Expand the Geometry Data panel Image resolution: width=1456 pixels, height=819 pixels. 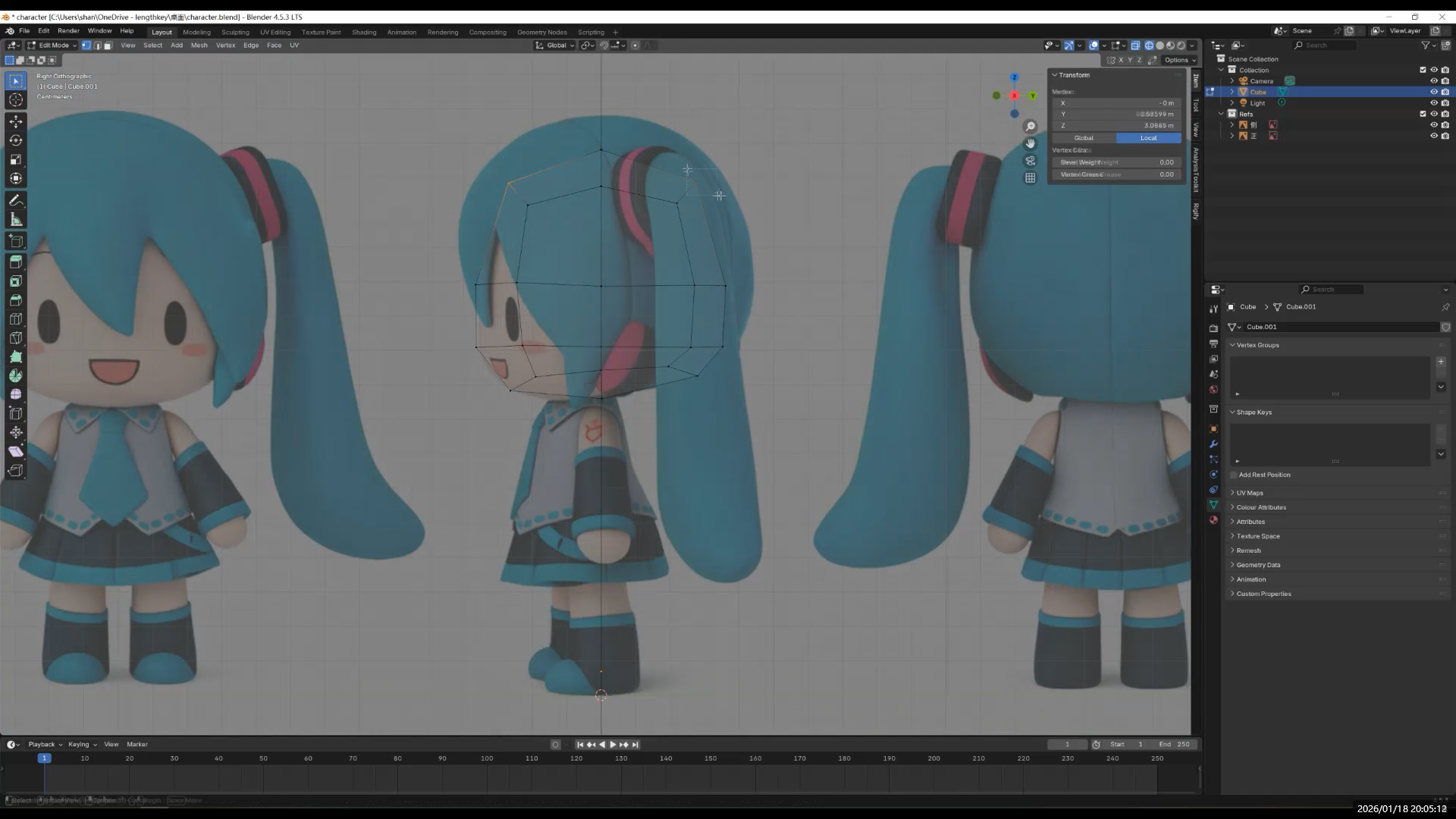coord(1258,565)
